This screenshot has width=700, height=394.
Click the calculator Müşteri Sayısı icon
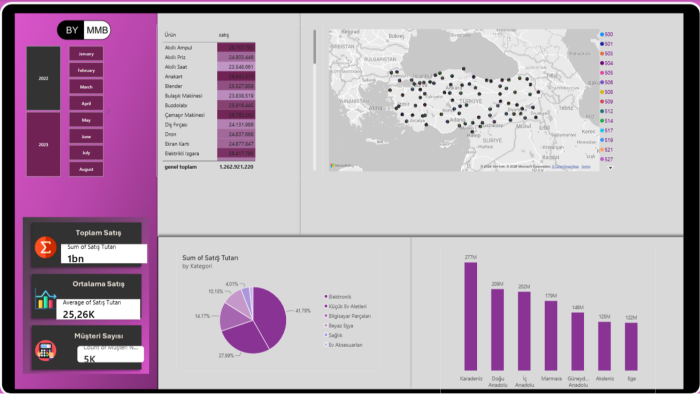pos(46,350)
